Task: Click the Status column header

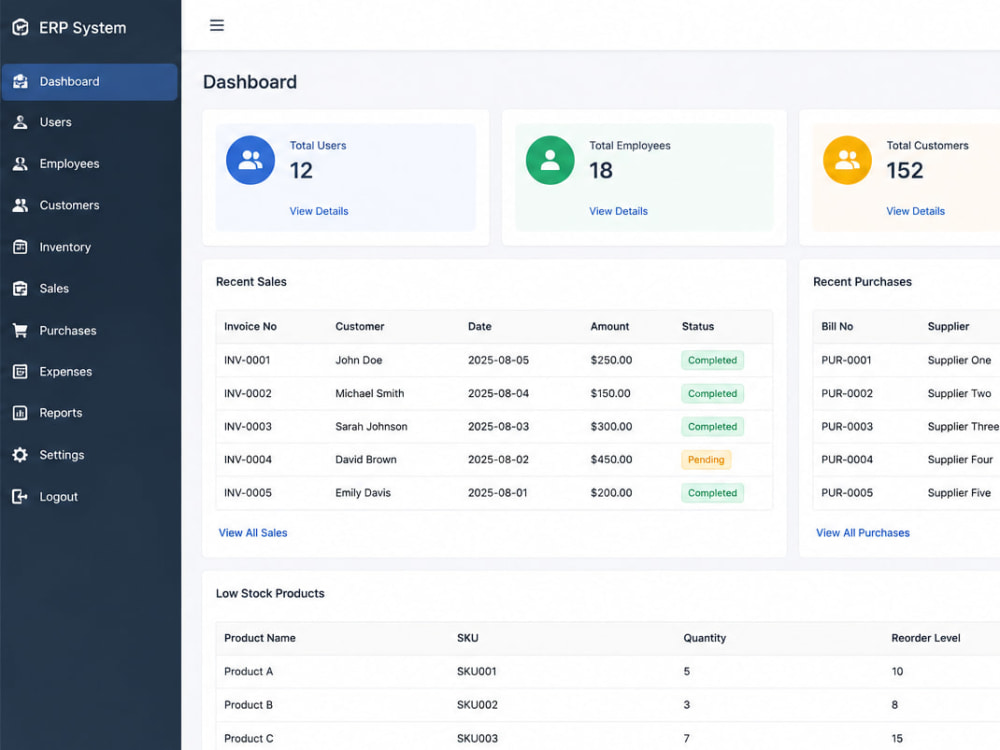Action: 698,327
